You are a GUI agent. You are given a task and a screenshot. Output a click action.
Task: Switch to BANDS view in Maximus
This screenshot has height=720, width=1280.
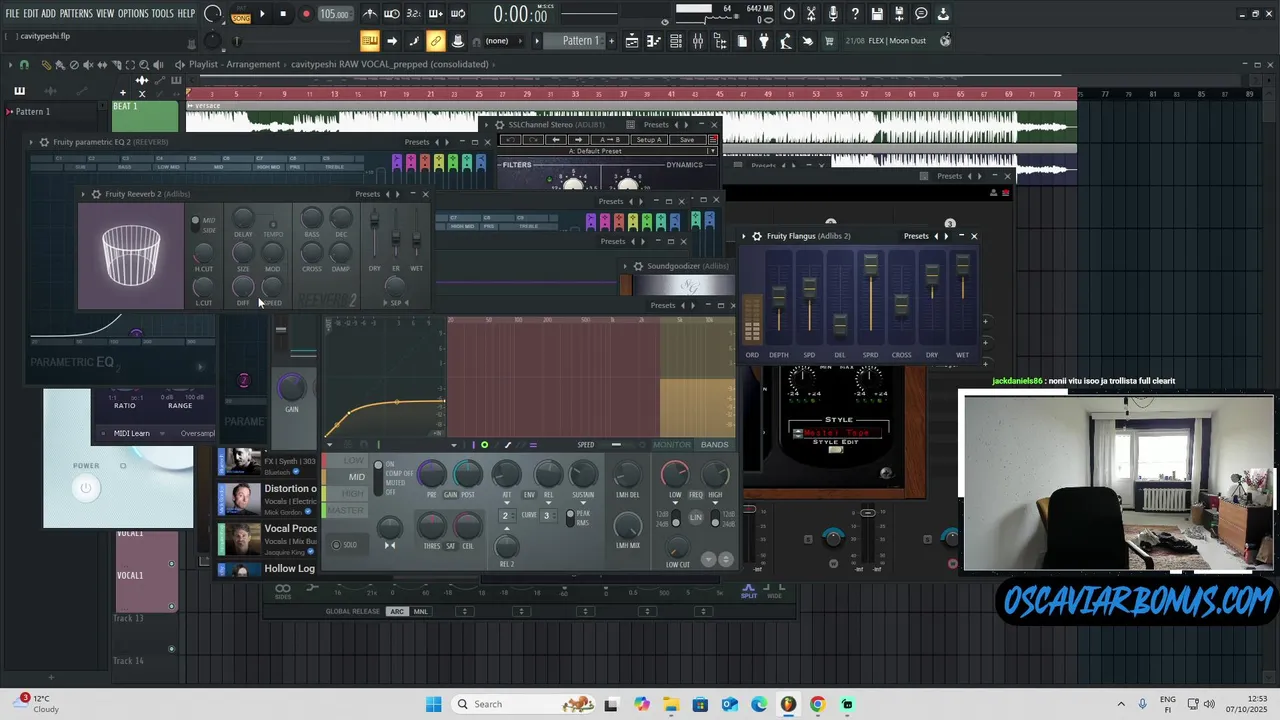[x=715, y=445]
